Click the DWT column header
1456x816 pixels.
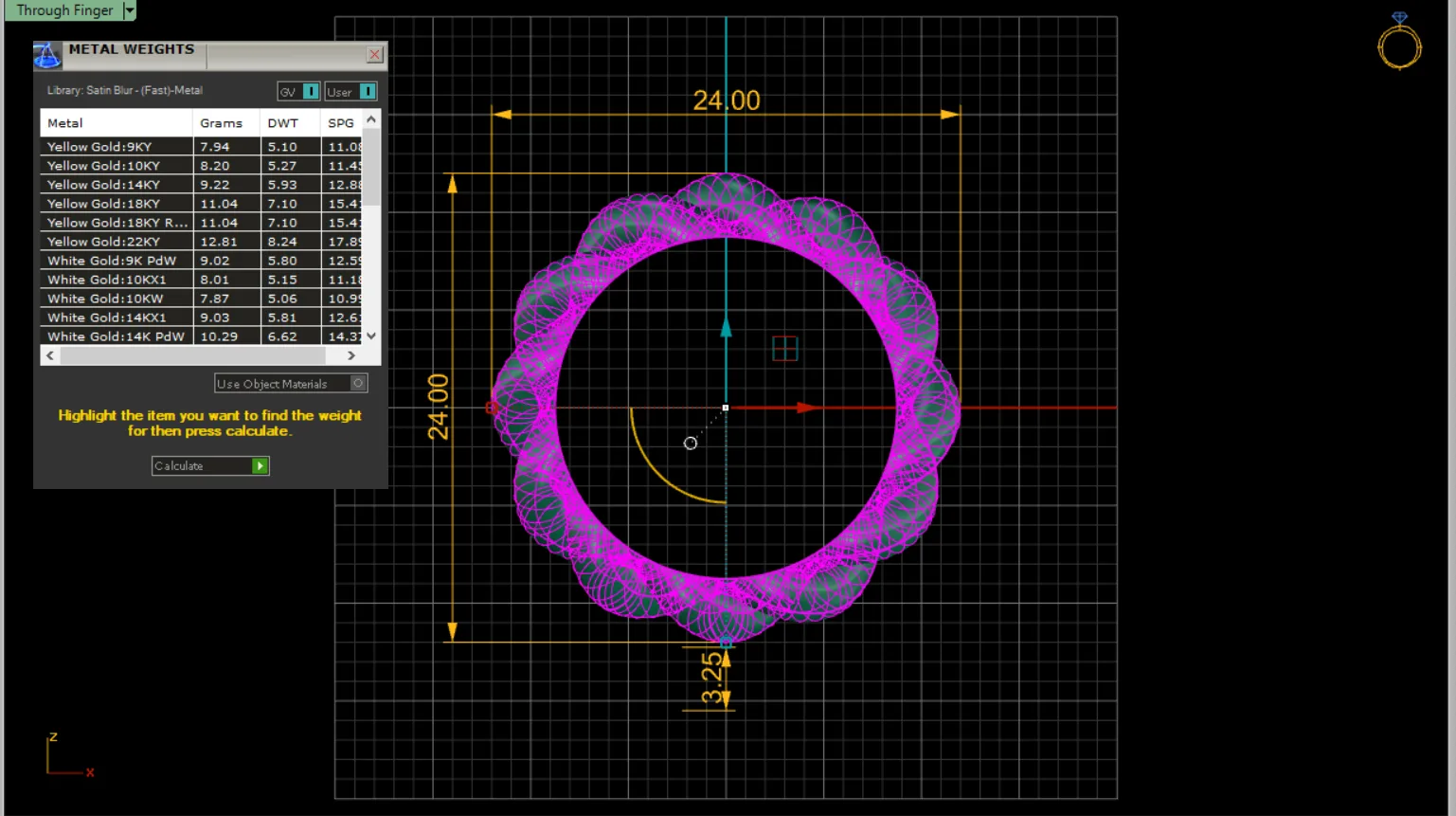tap(291, 123)
